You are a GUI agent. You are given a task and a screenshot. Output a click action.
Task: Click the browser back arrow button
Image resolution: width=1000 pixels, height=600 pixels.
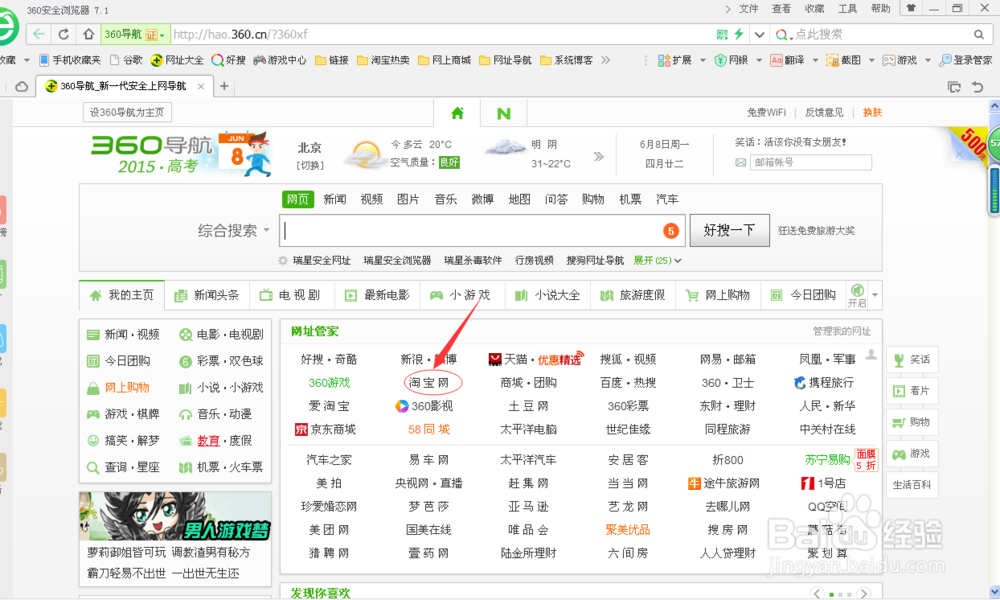pyautogui.click(x=39, y=34)
